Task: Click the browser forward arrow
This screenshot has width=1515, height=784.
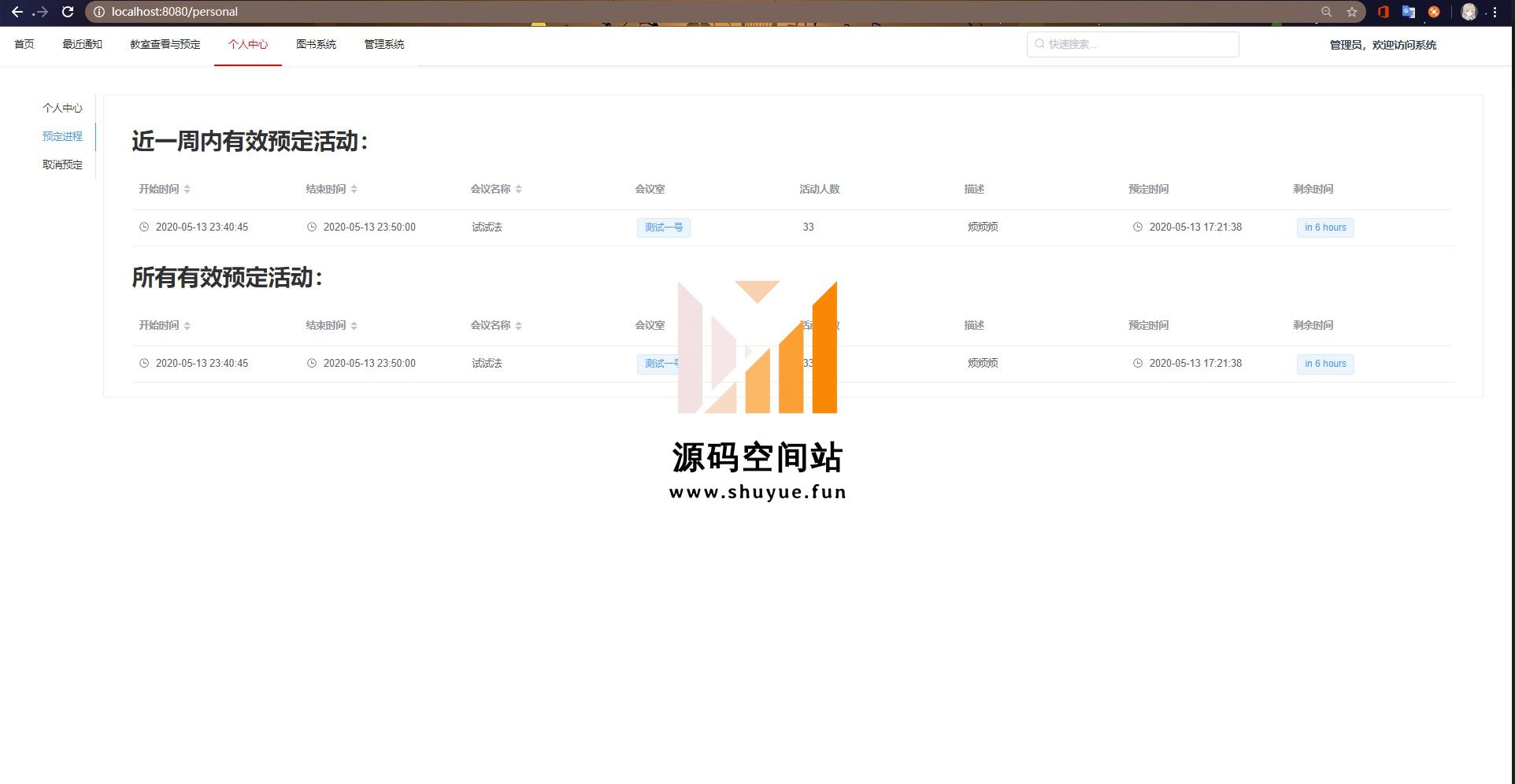Action: (x=41, y=12)
